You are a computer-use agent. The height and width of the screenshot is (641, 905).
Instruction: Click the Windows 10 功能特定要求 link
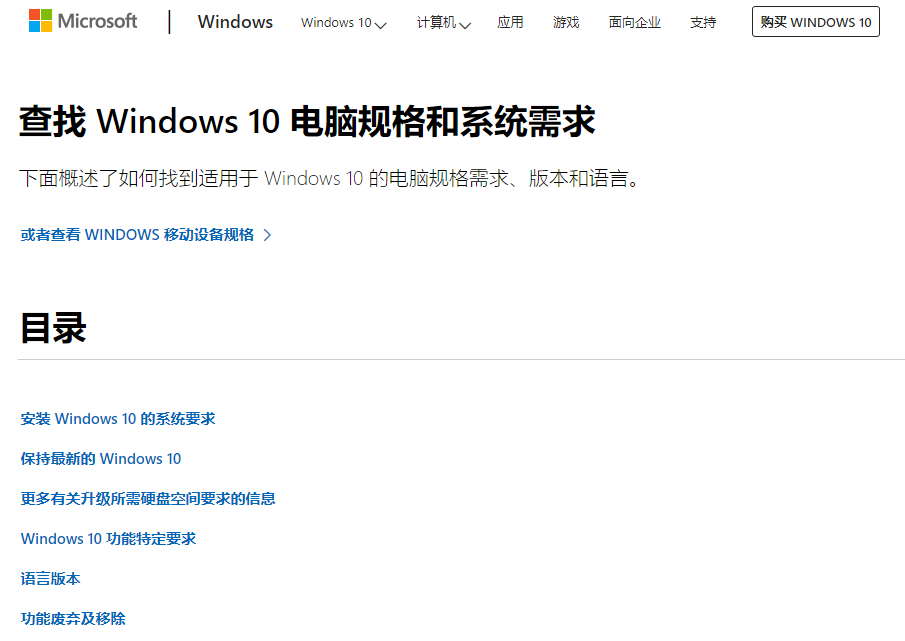tap(107, 538)
